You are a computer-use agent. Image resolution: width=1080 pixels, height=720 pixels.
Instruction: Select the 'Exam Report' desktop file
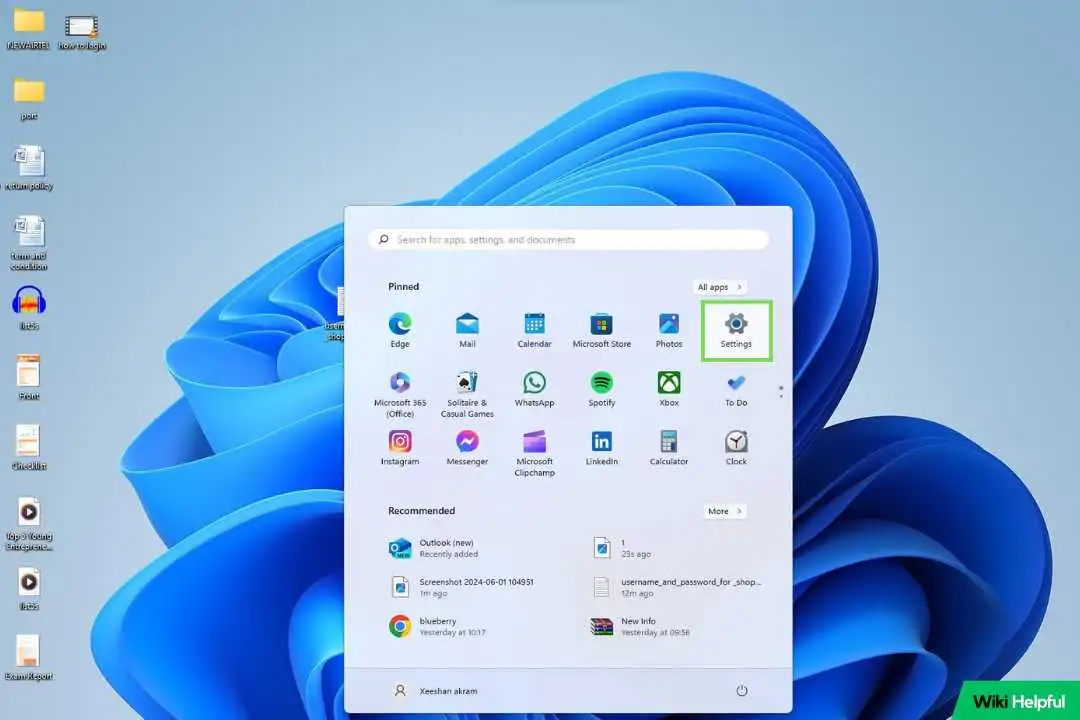pyautogui.click(x=29, y=657)
